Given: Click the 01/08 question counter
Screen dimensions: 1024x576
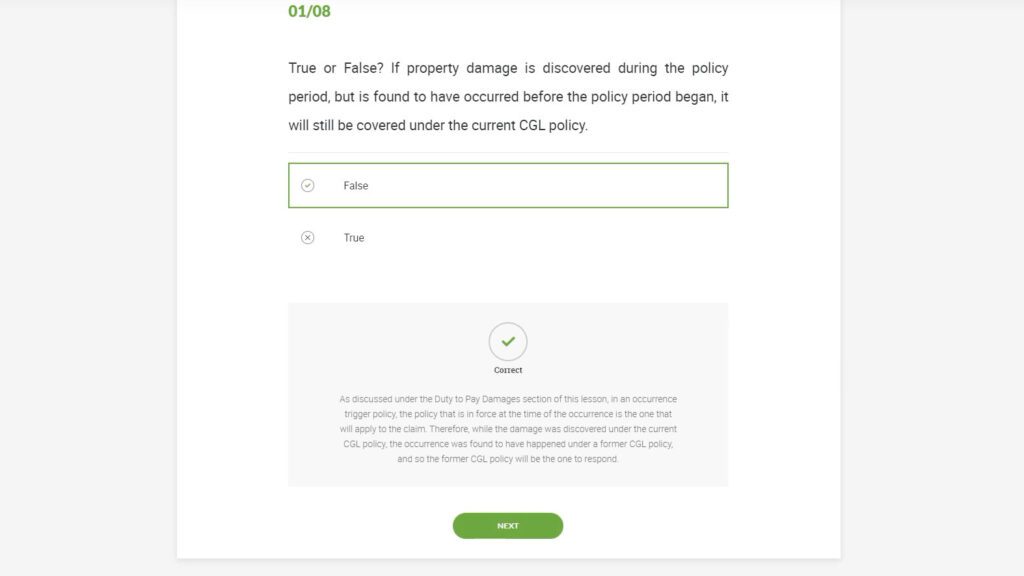Looking at the screenshot, I should pyautogui.click(x=309, y=12).
